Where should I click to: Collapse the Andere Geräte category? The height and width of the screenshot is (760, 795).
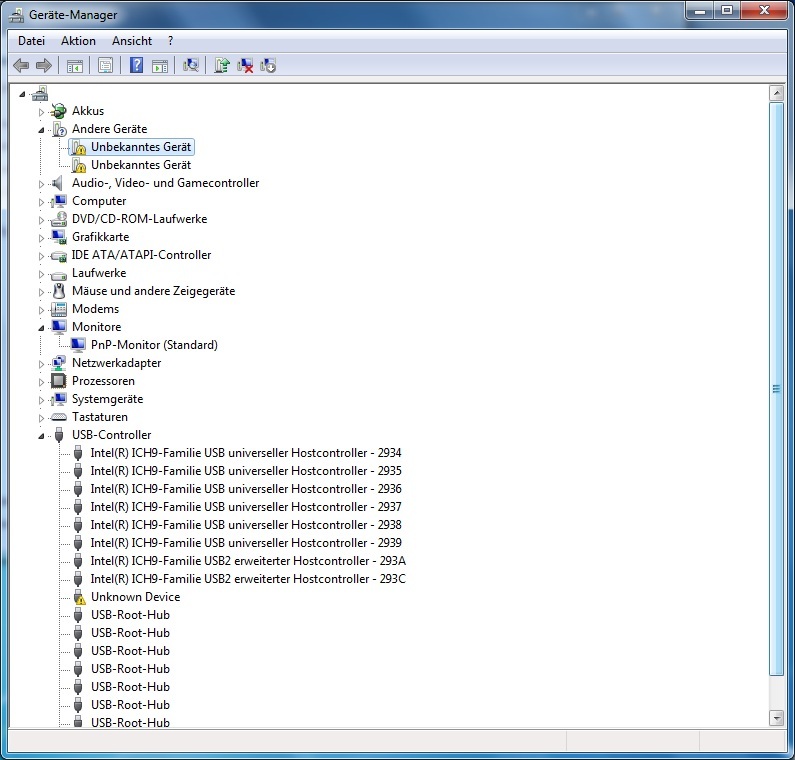(42, 130)
